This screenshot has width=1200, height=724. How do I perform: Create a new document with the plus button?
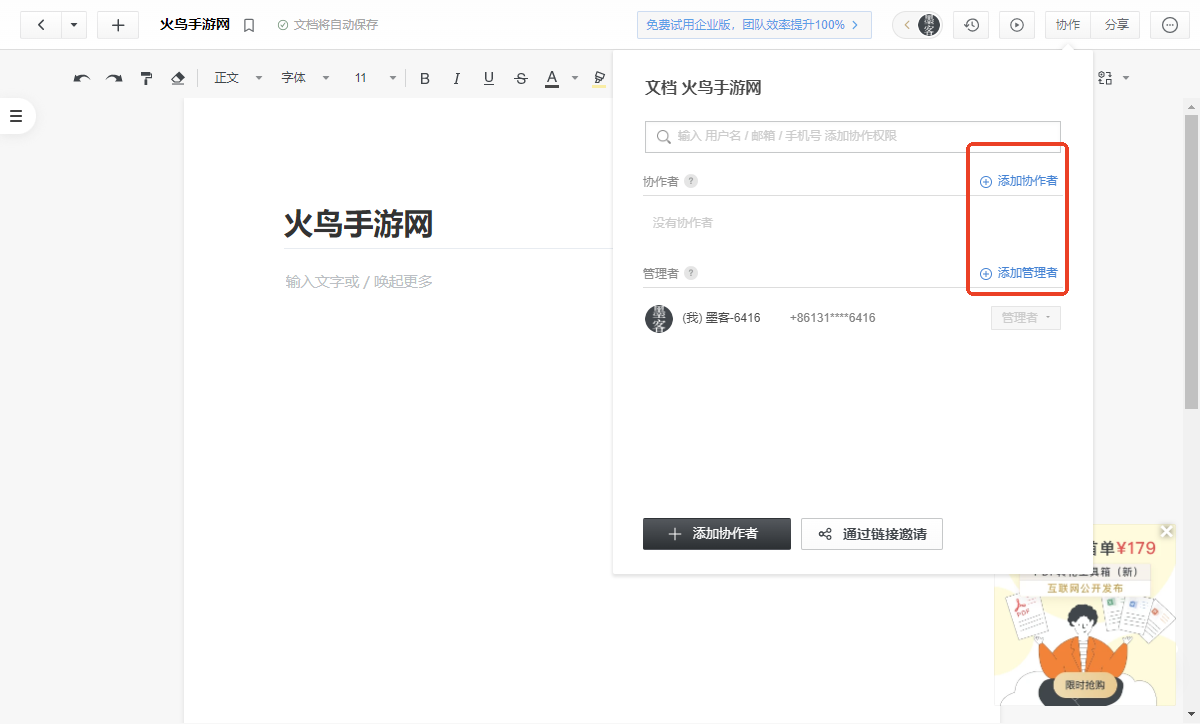118,25
